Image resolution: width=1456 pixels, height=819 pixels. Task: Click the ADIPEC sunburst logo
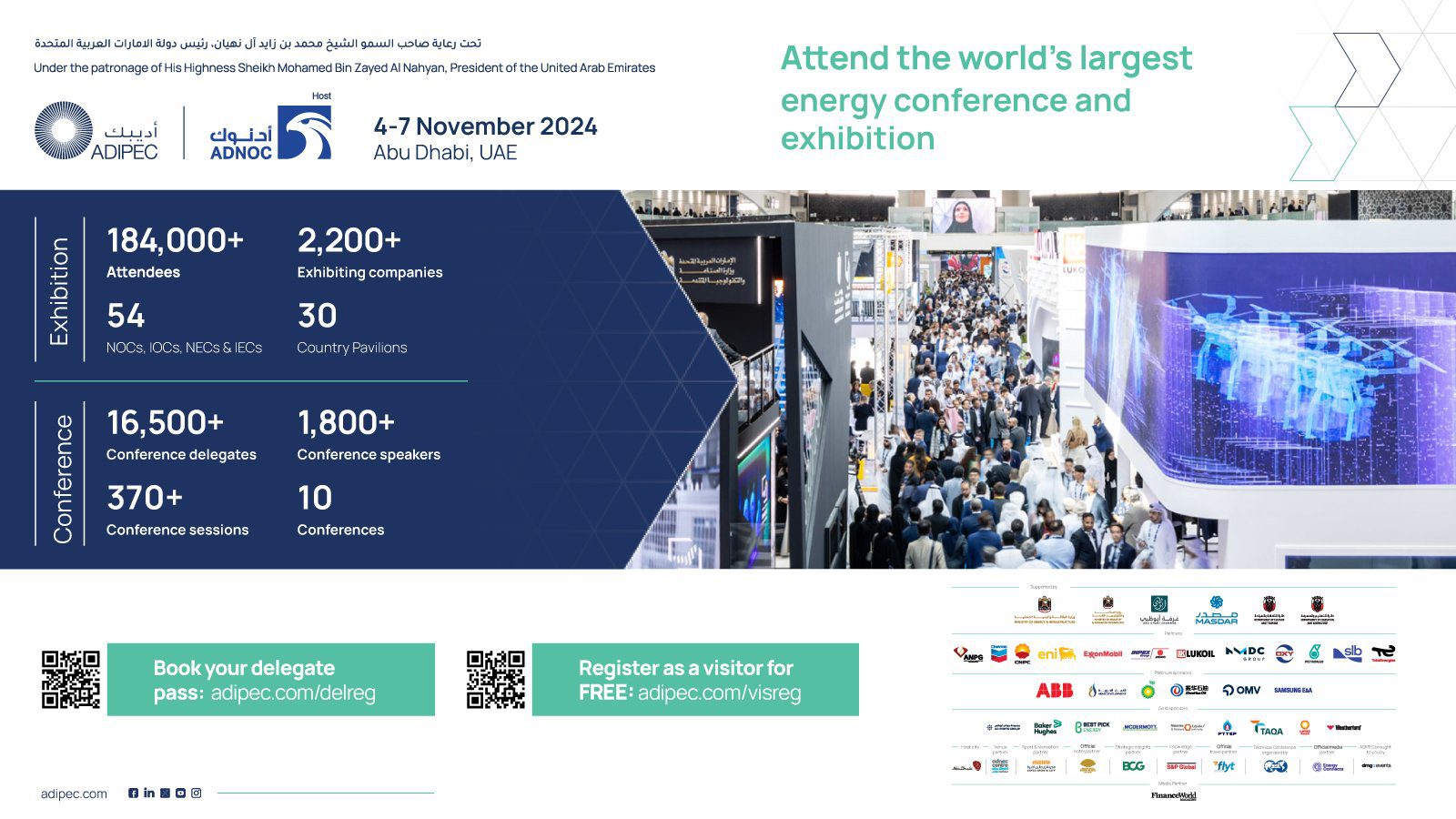tap(64, 131)
